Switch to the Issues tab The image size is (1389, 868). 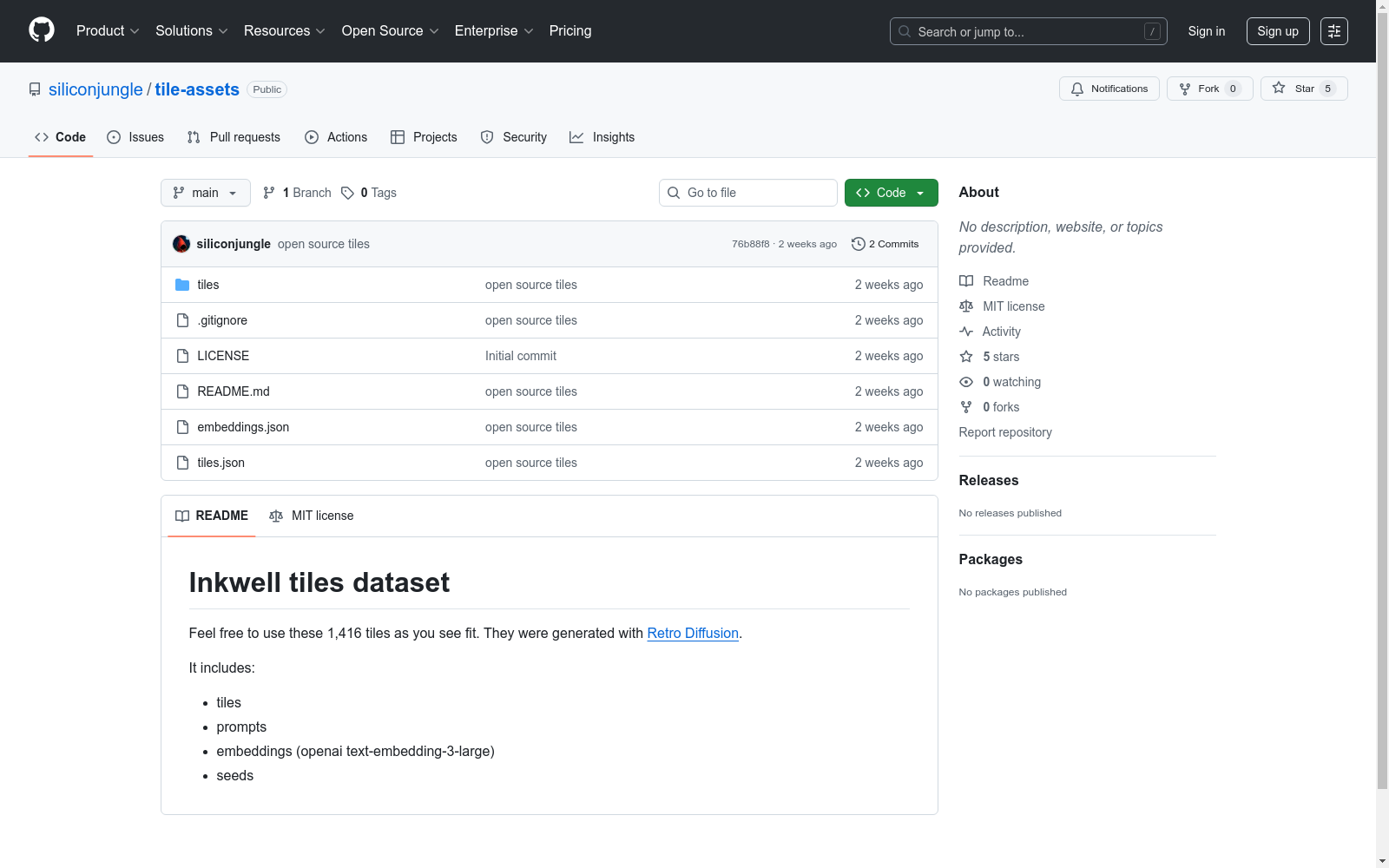(x=135, y=137)
